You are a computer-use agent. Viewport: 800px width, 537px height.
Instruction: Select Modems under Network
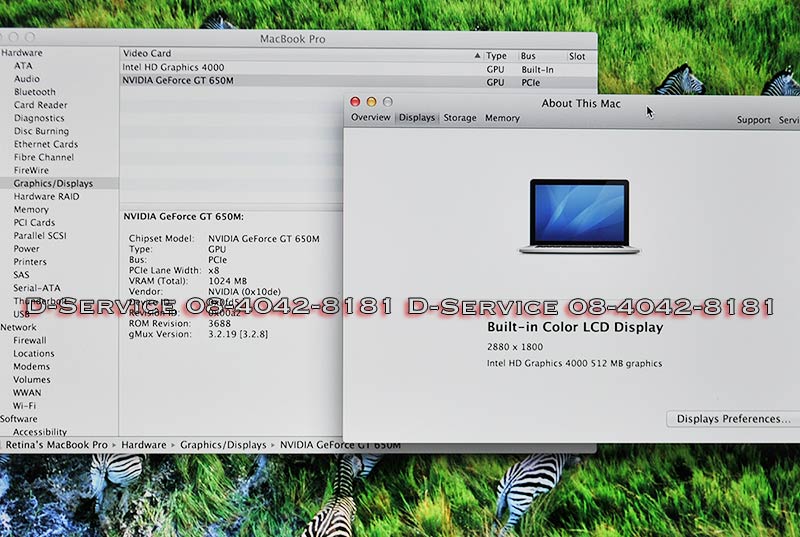32,367
